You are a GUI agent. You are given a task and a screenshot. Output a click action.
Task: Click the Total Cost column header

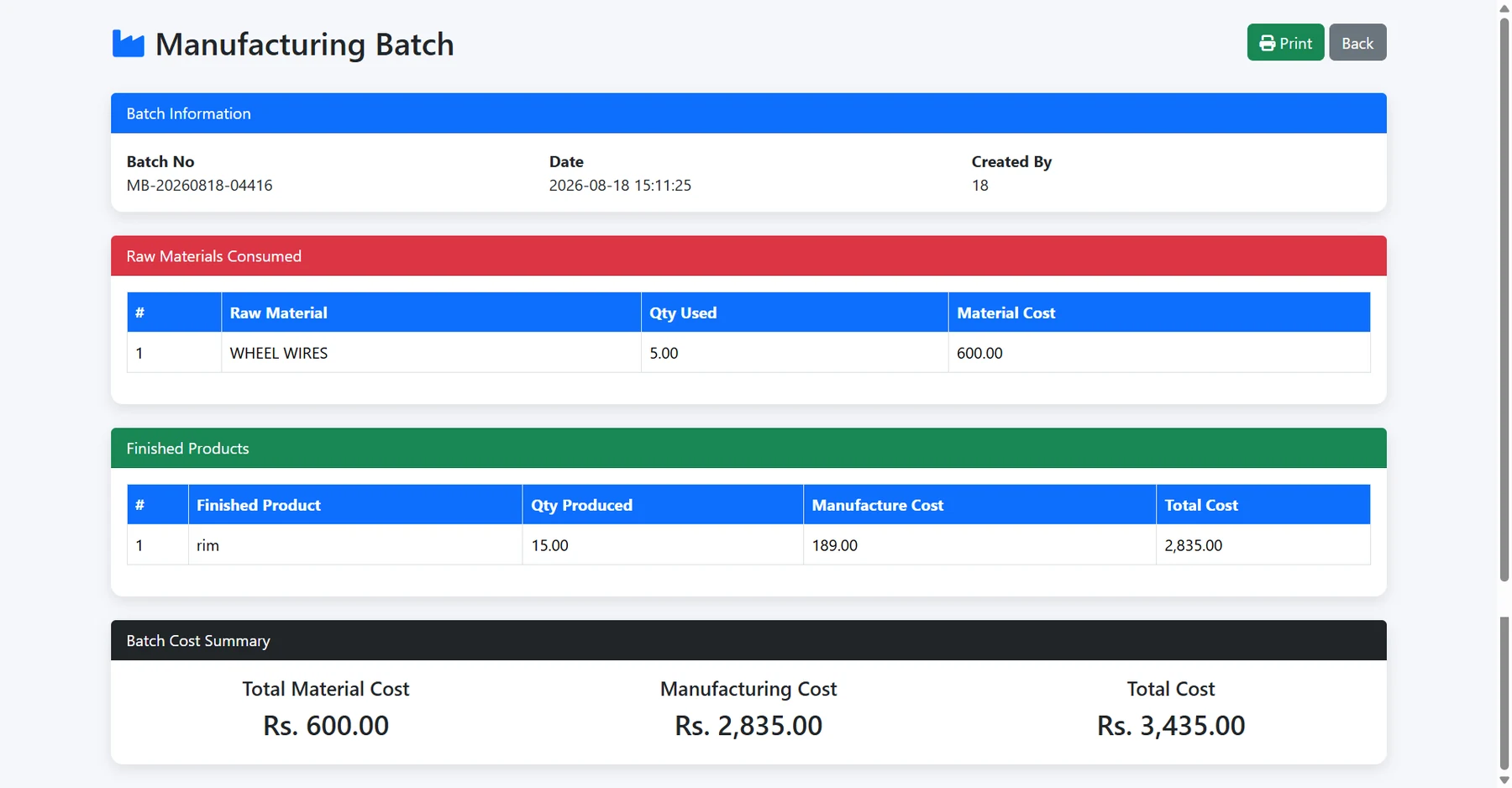[x=1263, y=505]
